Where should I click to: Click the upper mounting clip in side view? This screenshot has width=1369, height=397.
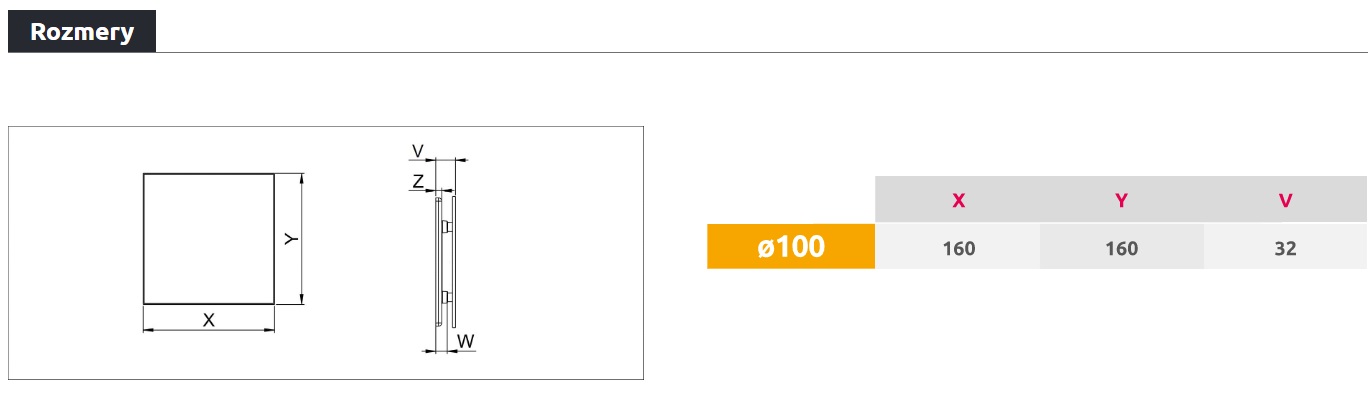point(445,227)
